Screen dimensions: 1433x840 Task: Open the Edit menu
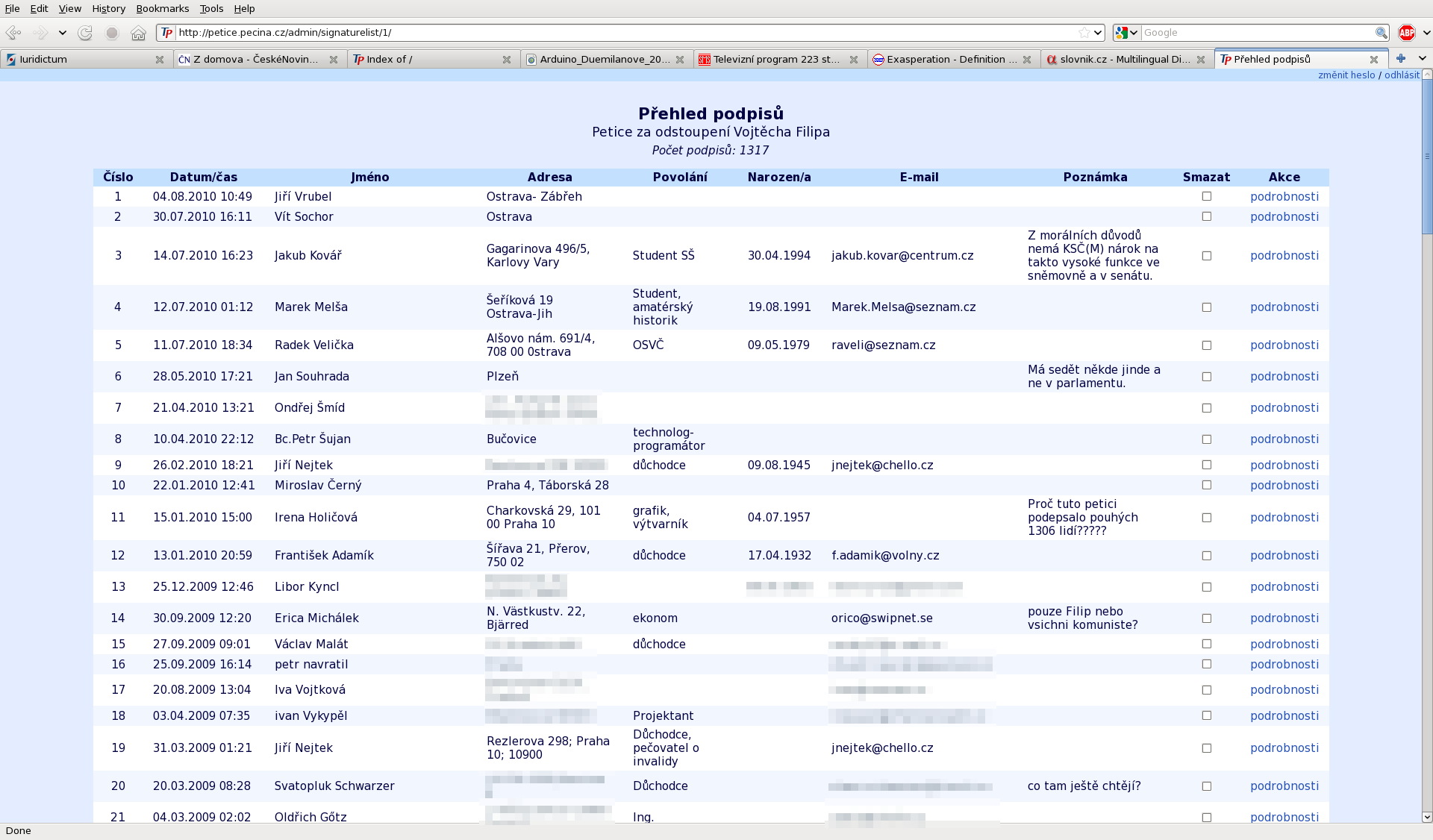[39, 8]
